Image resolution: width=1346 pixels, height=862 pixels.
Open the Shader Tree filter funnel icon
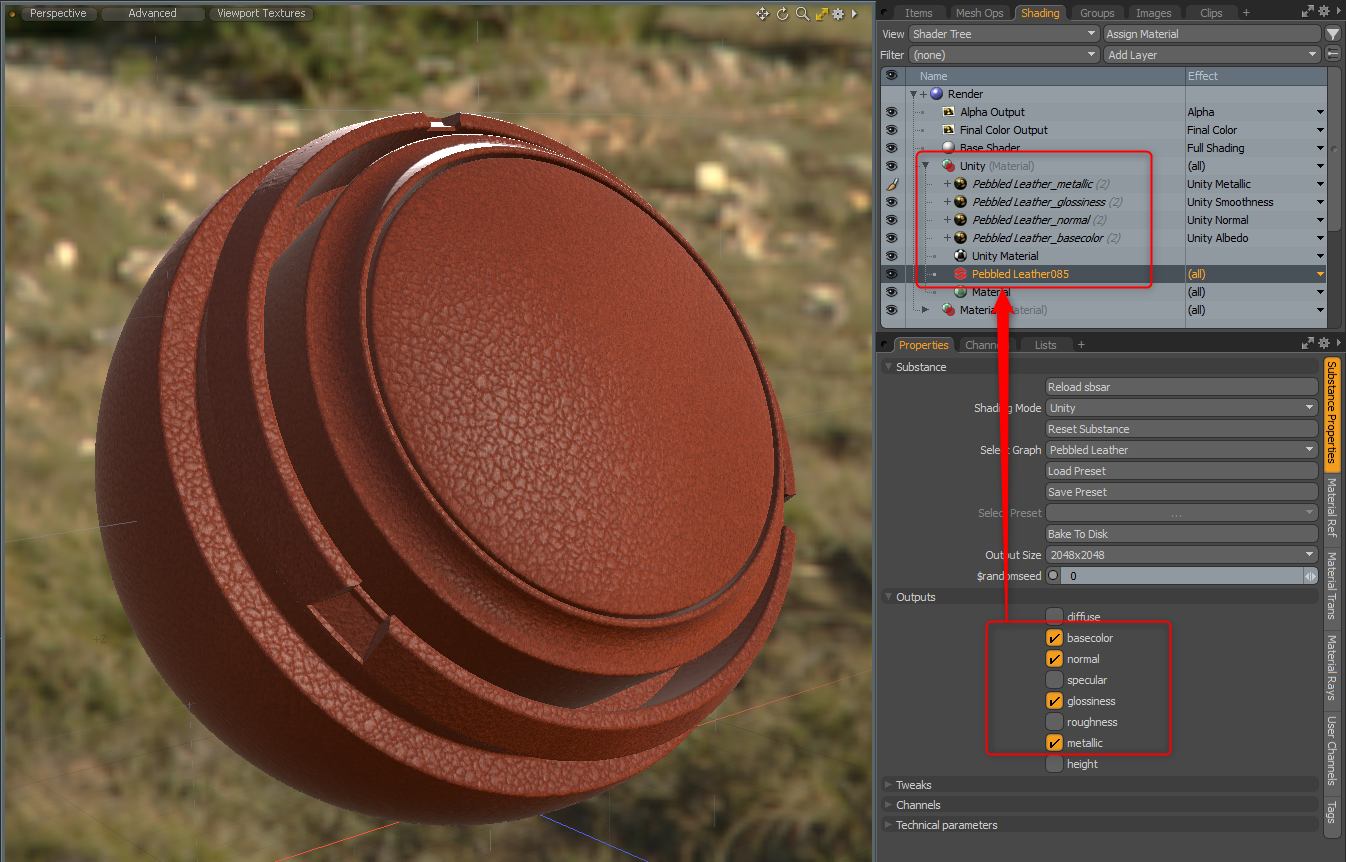coord(1332,33)
